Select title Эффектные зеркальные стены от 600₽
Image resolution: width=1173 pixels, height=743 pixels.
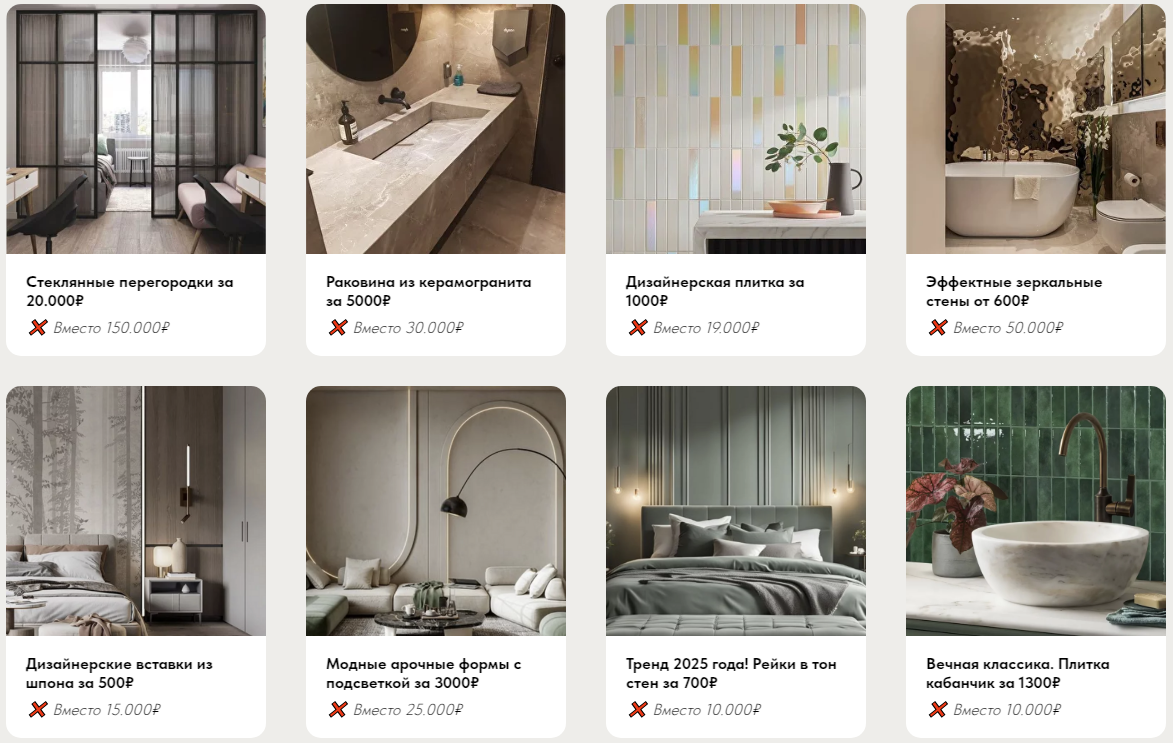tap(1014, 291)
